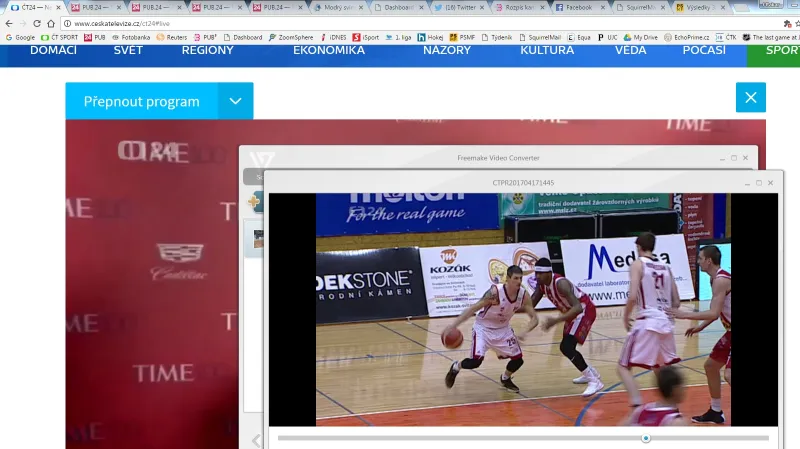Open the extension icon beside address bar
The height and width of the screenshot is (449, 800).
click(x=787, y=23)
